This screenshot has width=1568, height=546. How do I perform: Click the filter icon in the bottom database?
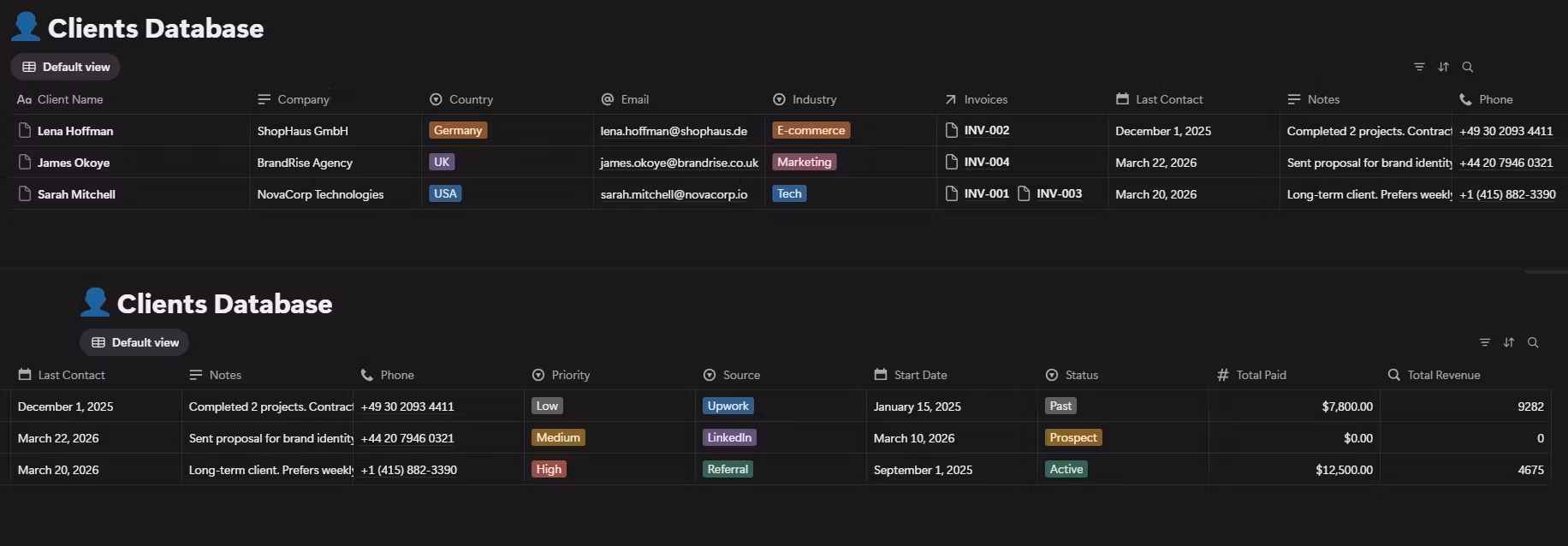point(1485,342)
